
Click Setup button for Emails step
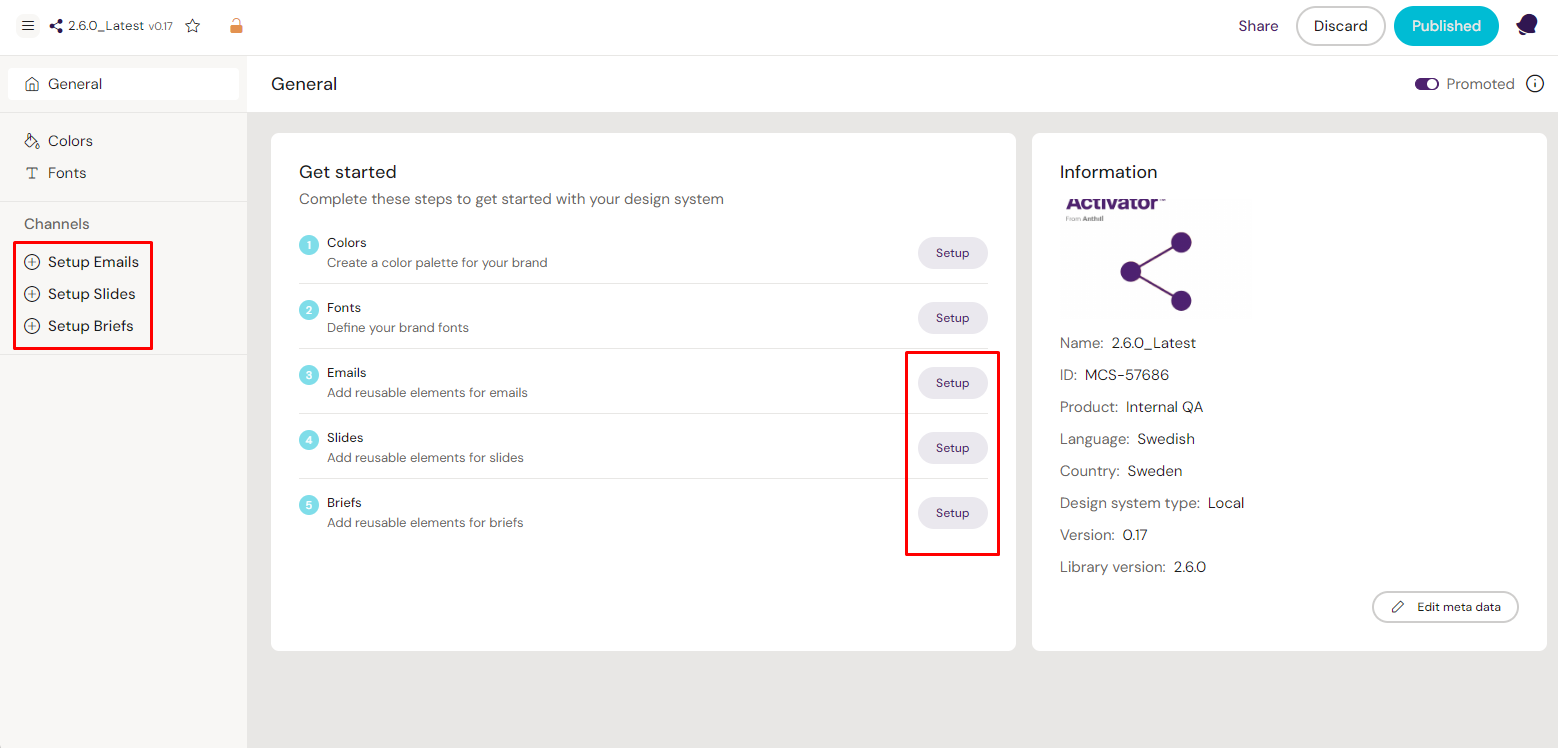[x=952, y=383]
